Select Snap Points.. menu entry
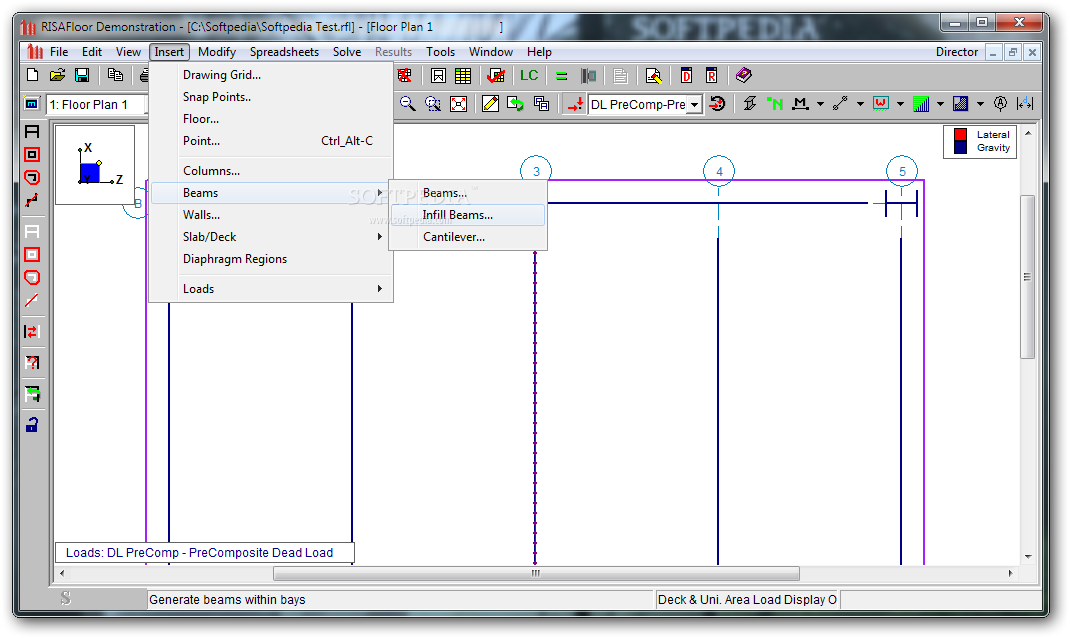Screen dimensions: 1070x638 click(270, 97)
